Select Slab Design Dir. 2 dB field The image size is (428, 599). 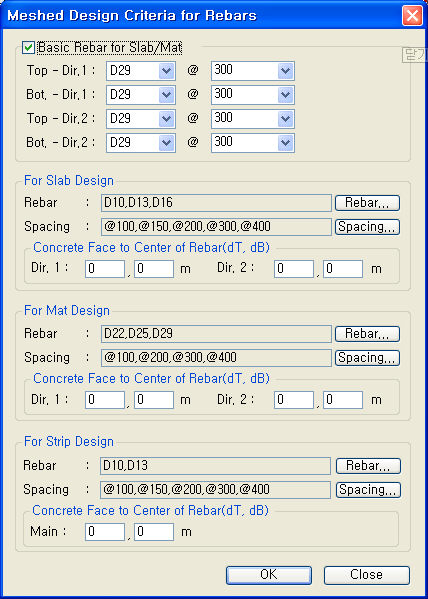click(x=343, y=269)
